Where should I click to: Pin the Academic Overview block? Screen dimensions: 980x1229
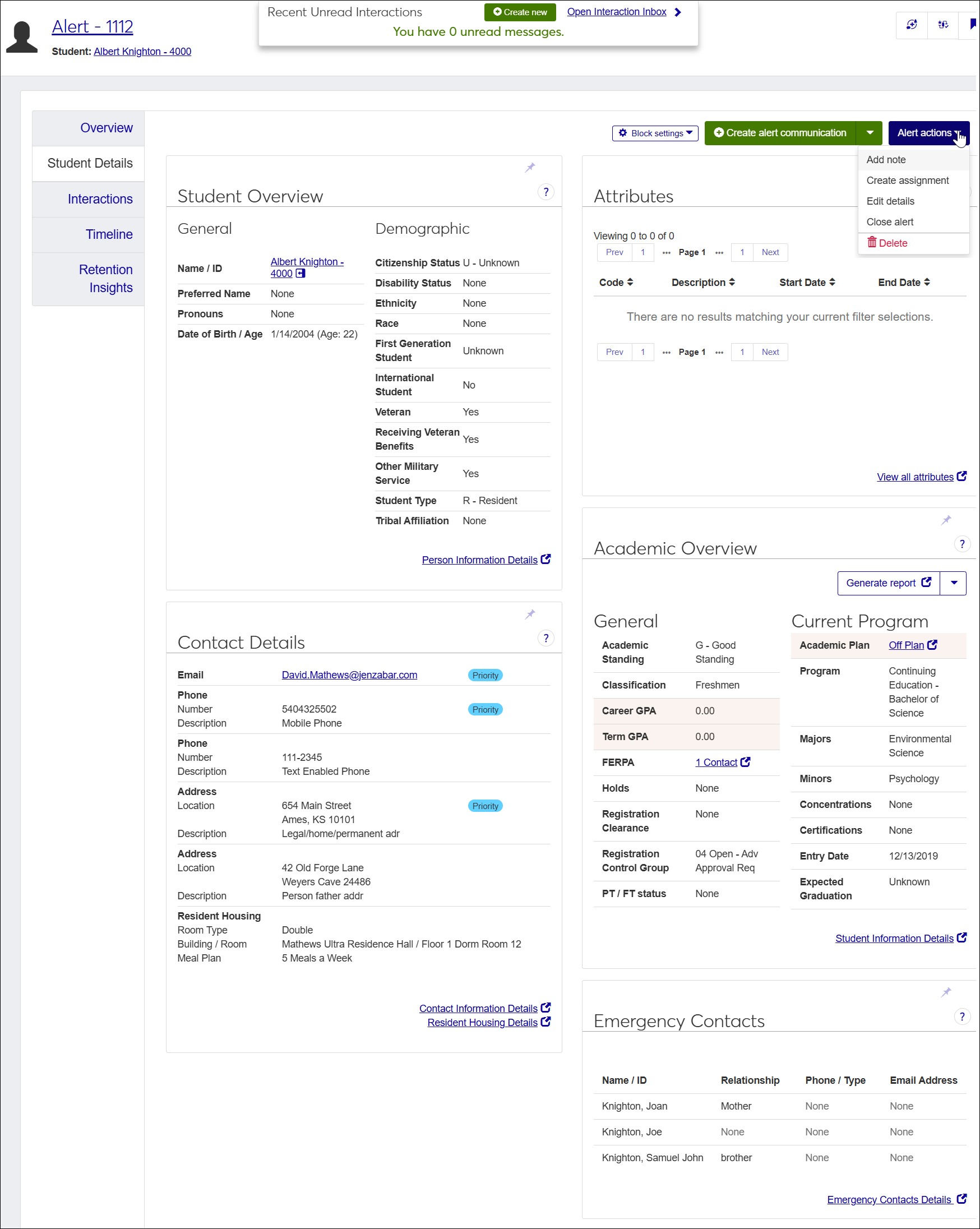pos(946,520)
